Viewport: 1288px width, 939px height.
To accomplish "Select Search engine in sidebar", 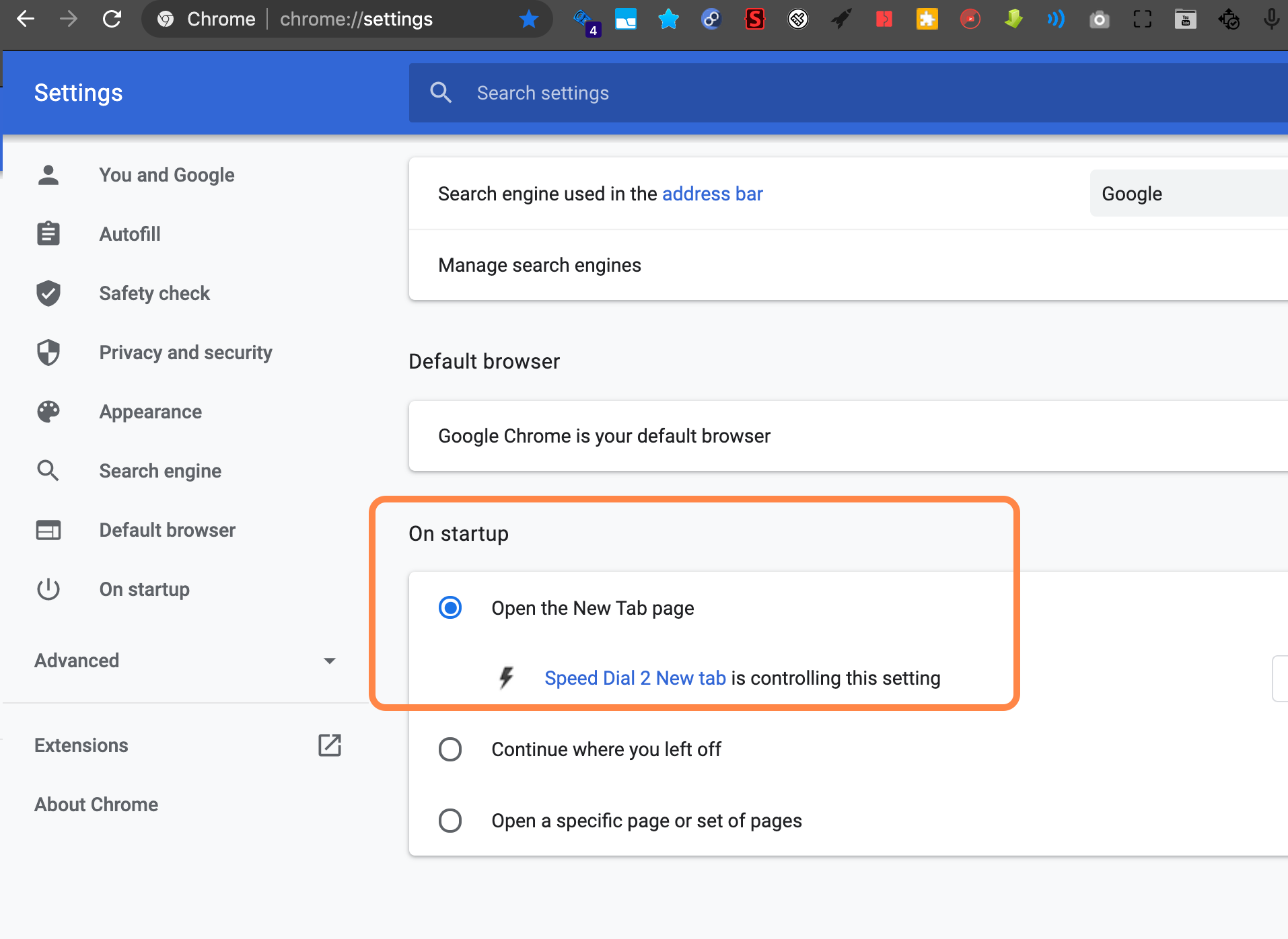I will [160, 471].
